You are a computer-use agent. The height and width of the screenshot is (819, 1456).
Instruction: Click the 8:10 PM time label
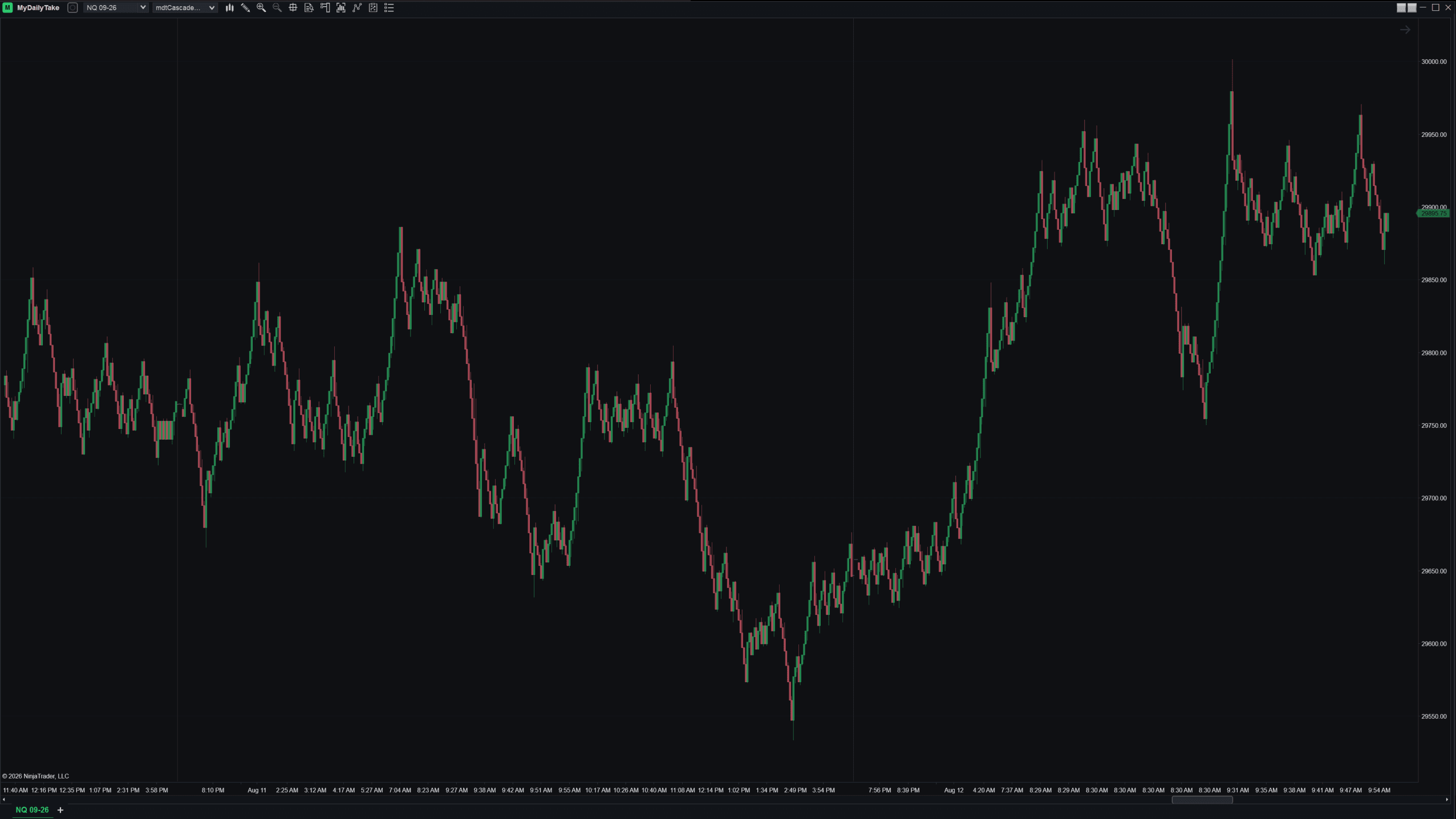tap(213, 790)
